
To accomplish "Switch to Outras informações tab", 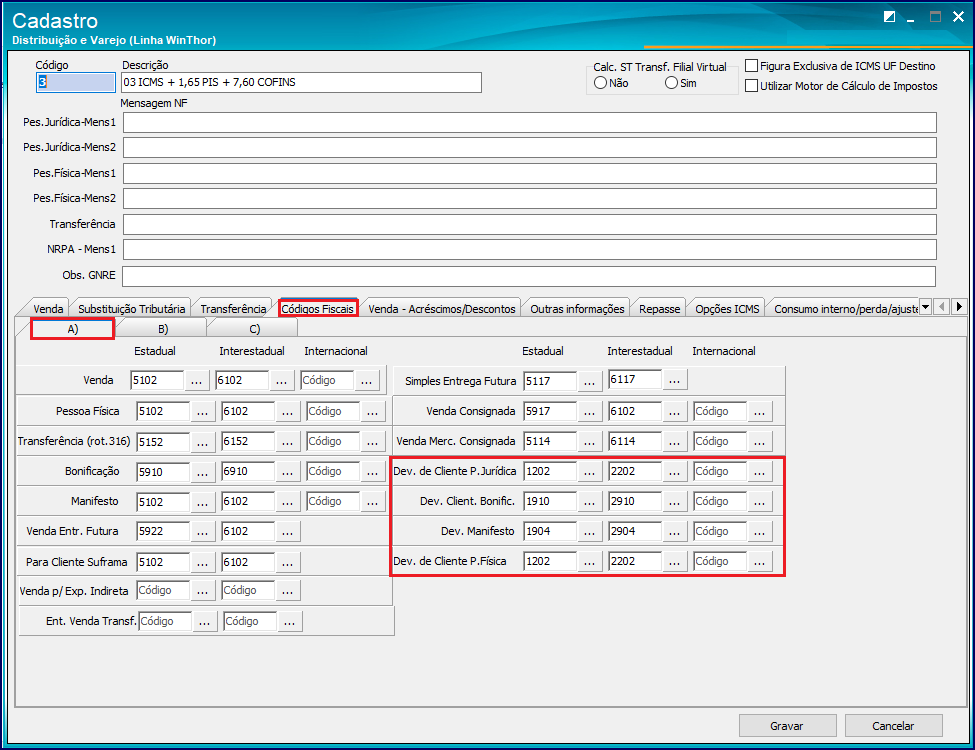I will pyautogui.click(x=577, y=308).
